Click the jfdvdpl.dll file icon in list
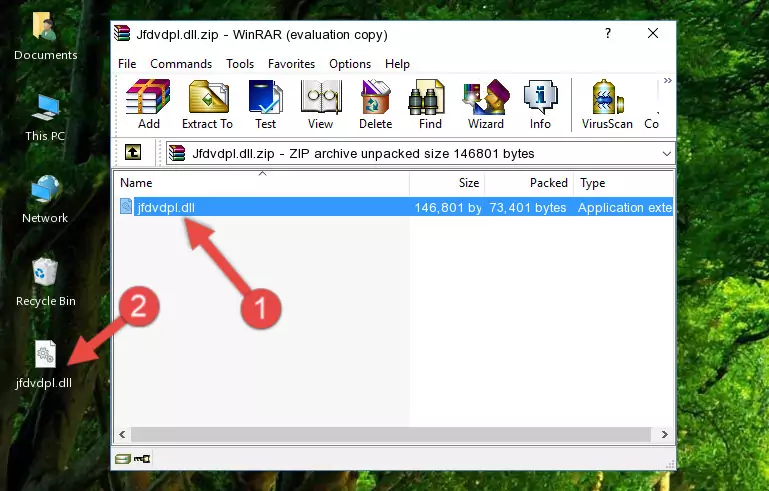Viewport: 769px width, 491px height. [126, 207]
